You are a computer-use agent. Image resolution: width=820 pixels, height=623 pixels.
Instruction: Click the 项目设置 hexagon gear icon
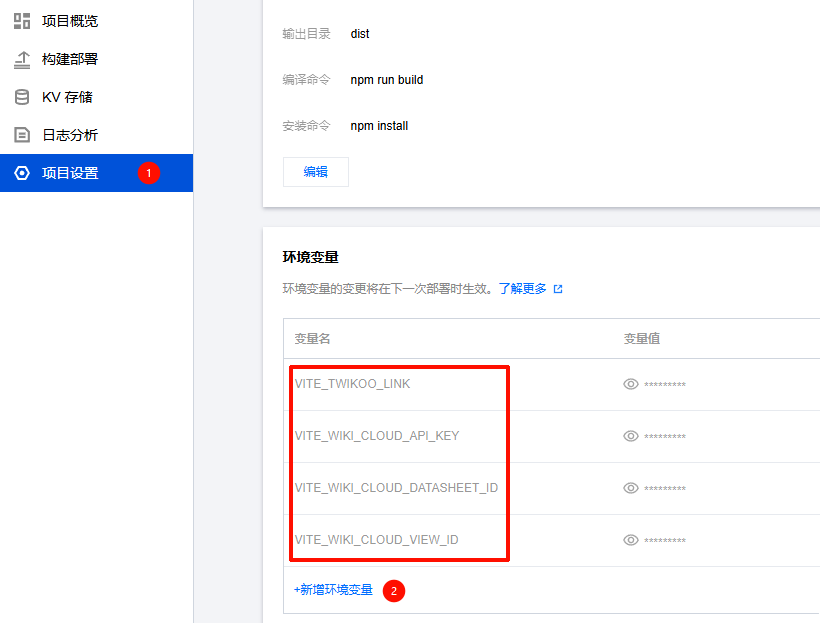(22, 173)
